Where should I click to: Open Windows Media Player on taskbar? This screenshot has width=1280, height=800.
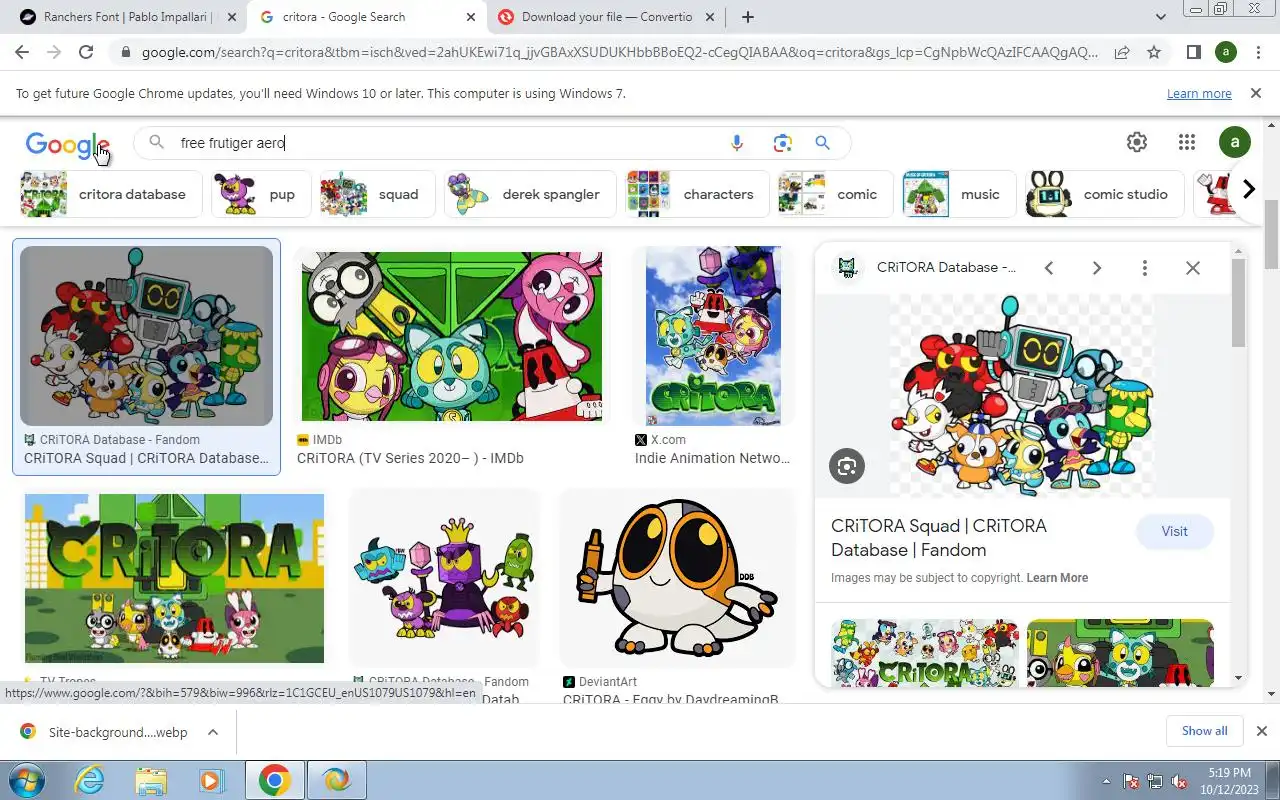(212, 780)
